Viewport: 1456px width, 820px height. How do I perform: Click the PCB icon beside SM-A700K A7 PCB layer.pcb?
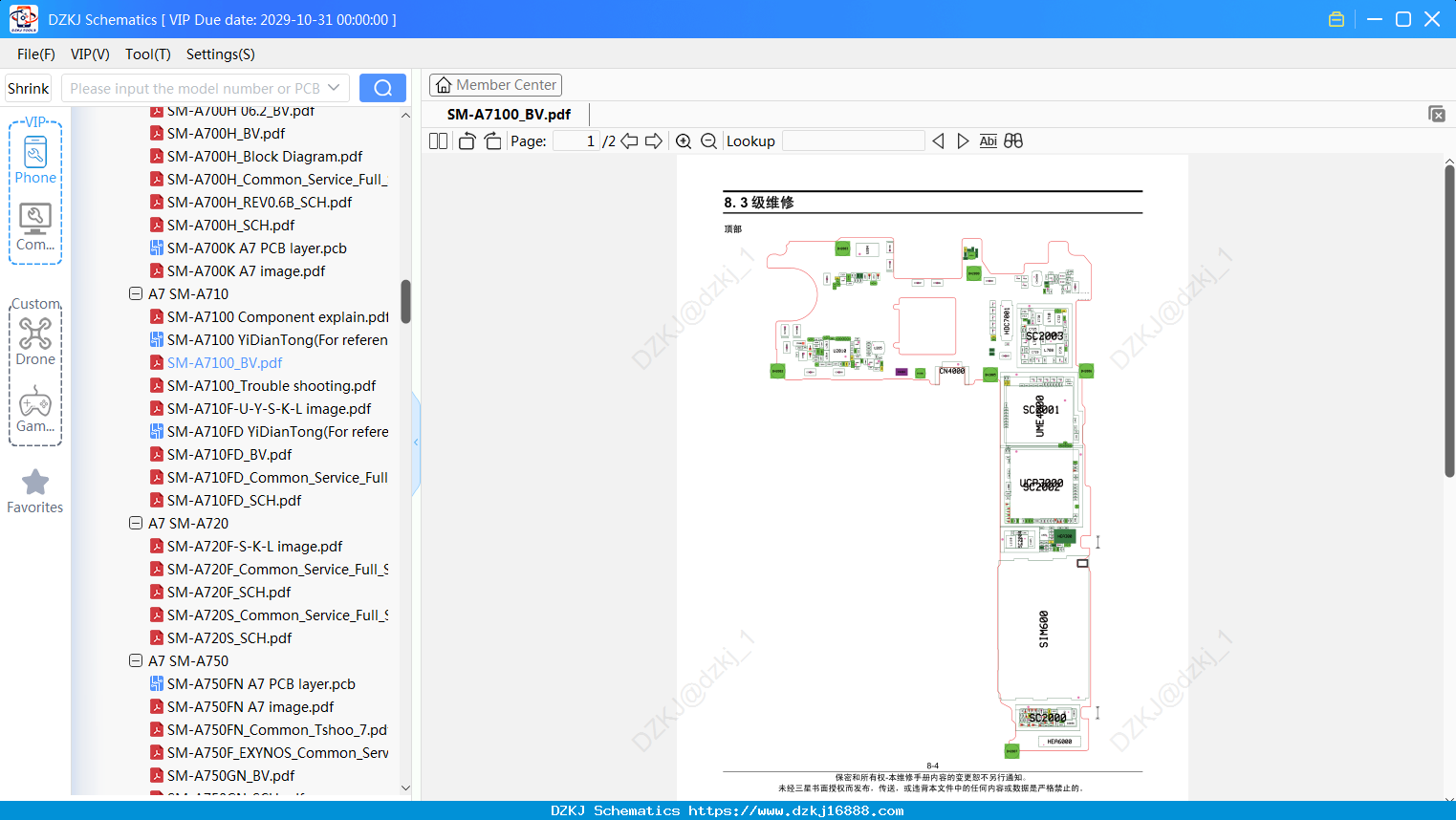157,248
